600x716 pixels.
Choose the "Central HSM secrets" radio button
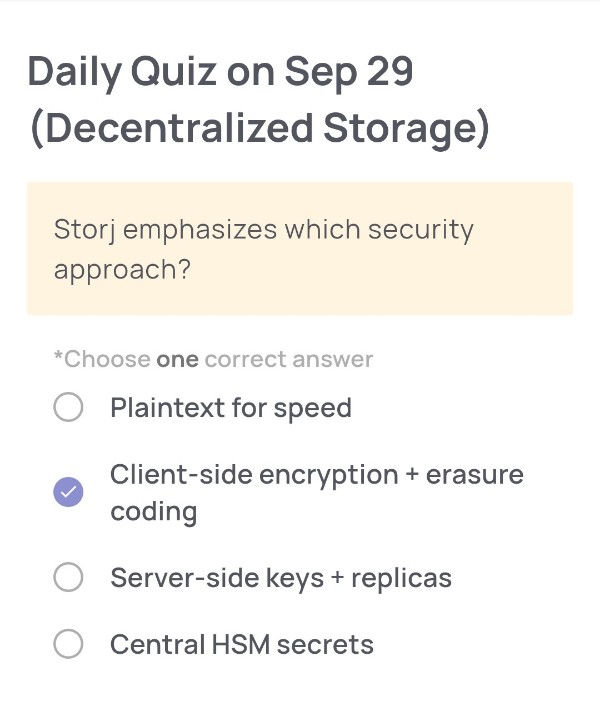point(68,645)
